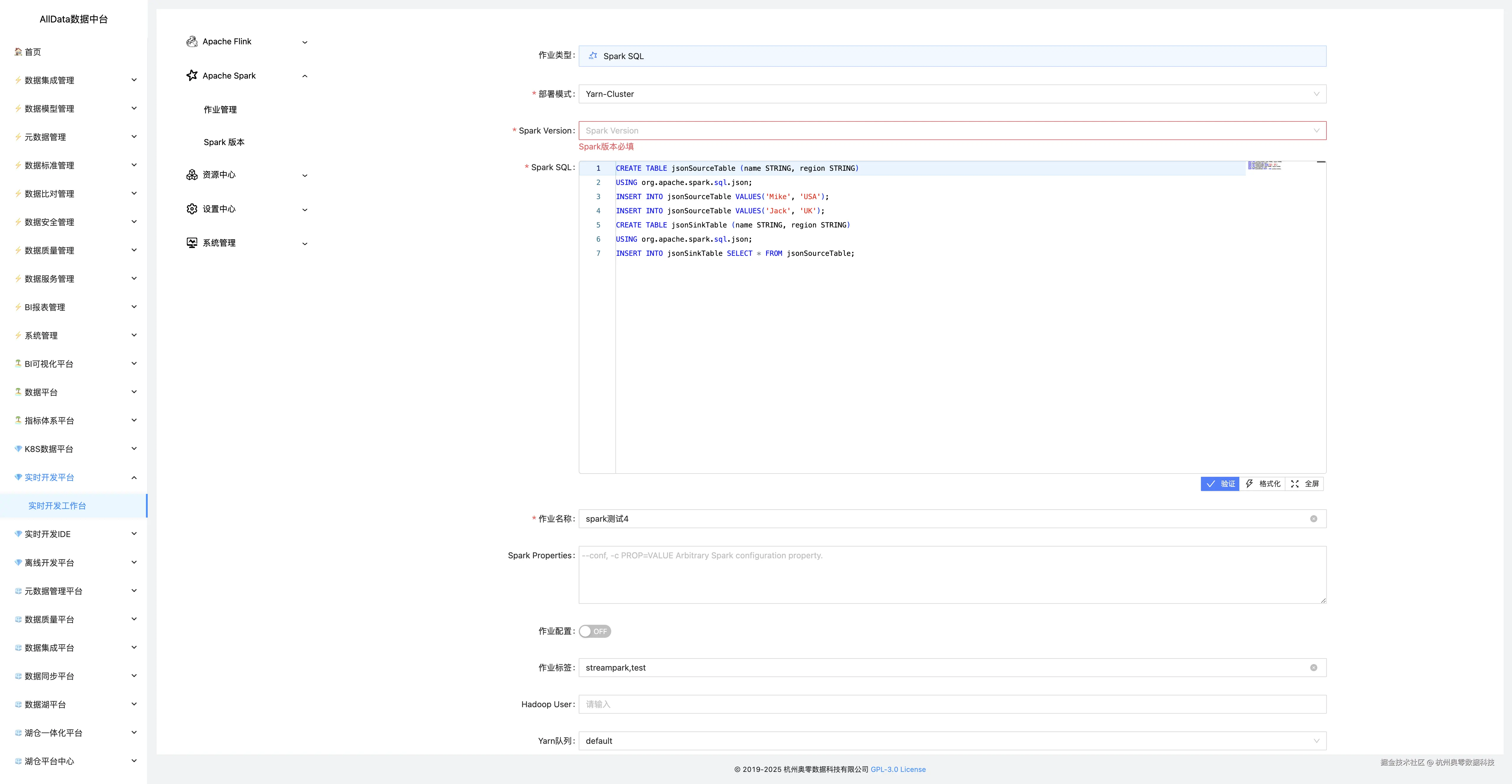Click the 全屏 fullscreen icon
Image resolution: width=1512 pixels, height=784 pixels.
click(x=1294, y=484)
